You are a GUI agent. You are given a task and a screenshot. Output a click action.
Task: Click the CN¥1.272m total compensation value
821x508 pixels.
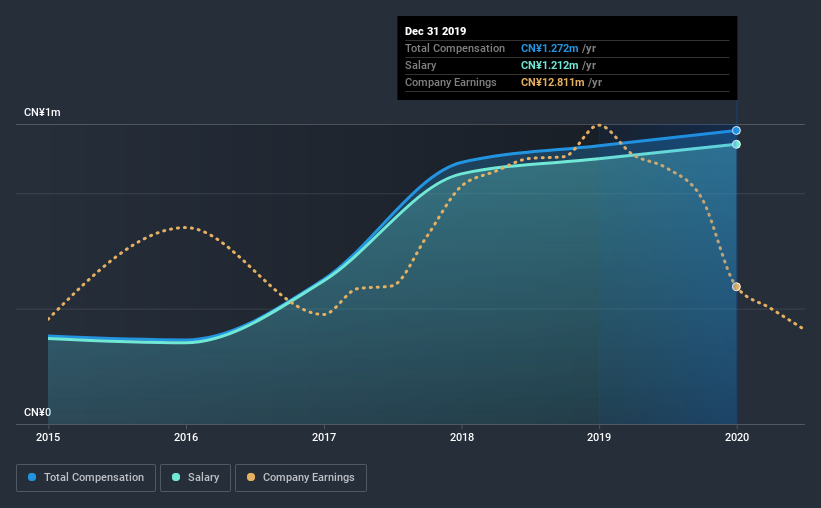(550, 49)
